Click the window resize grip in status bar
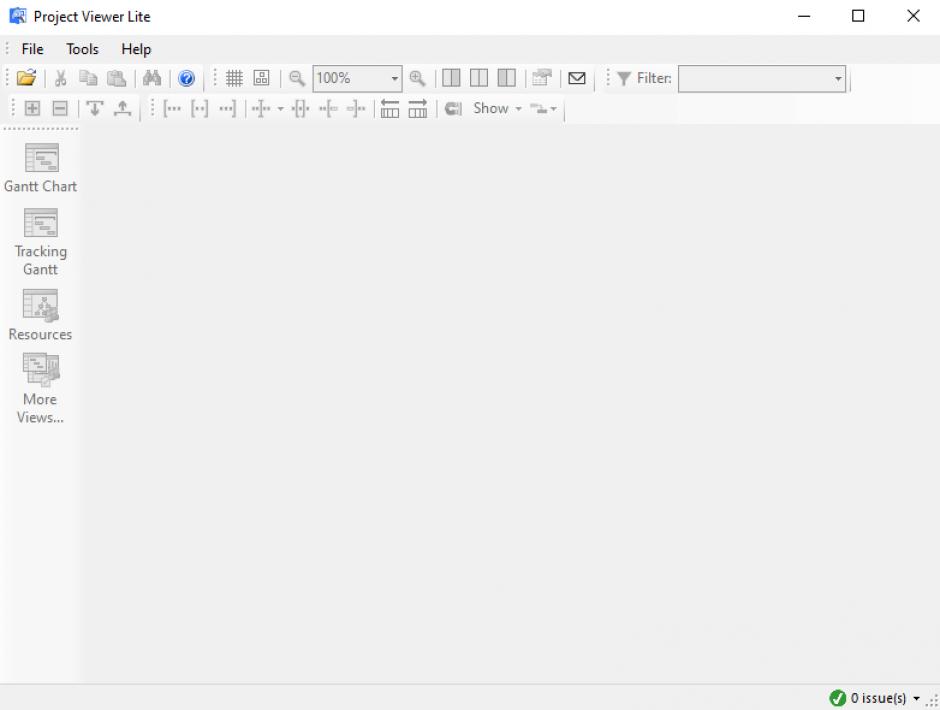 coord(932,701)
